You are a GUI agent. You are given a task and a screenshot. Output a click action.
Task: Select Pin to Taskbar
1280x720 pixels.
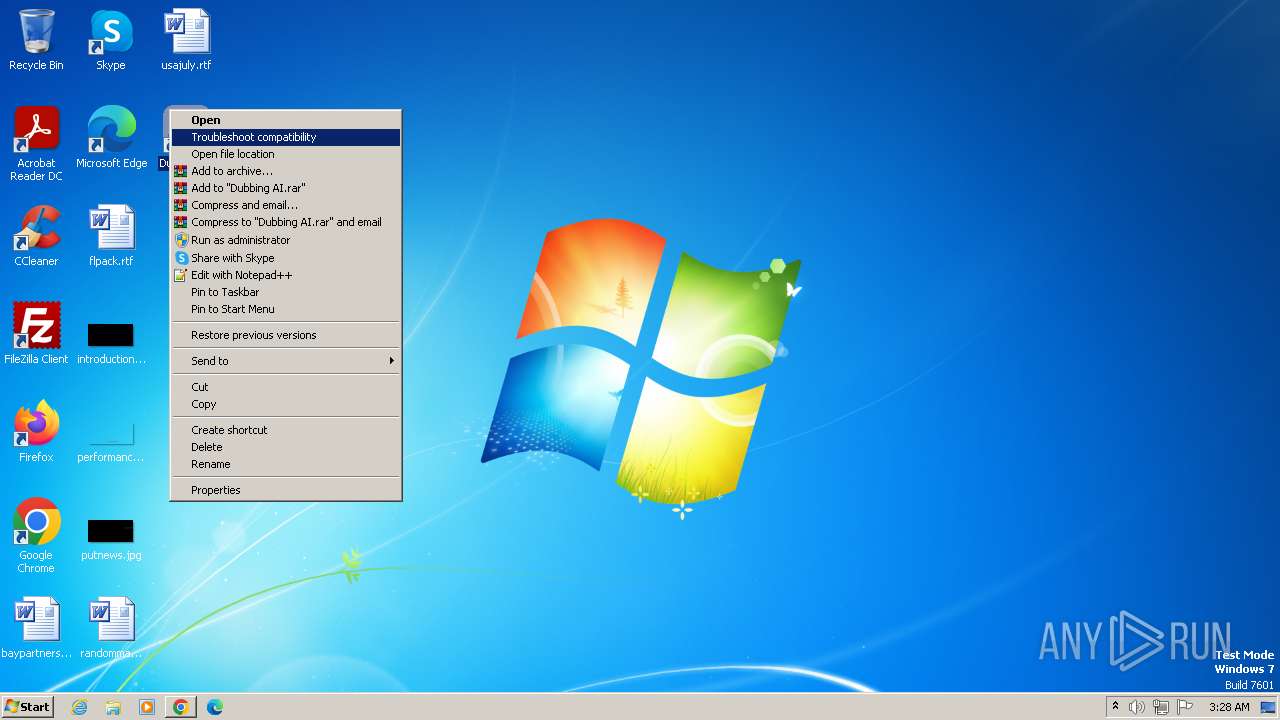(x=286, y=292)
